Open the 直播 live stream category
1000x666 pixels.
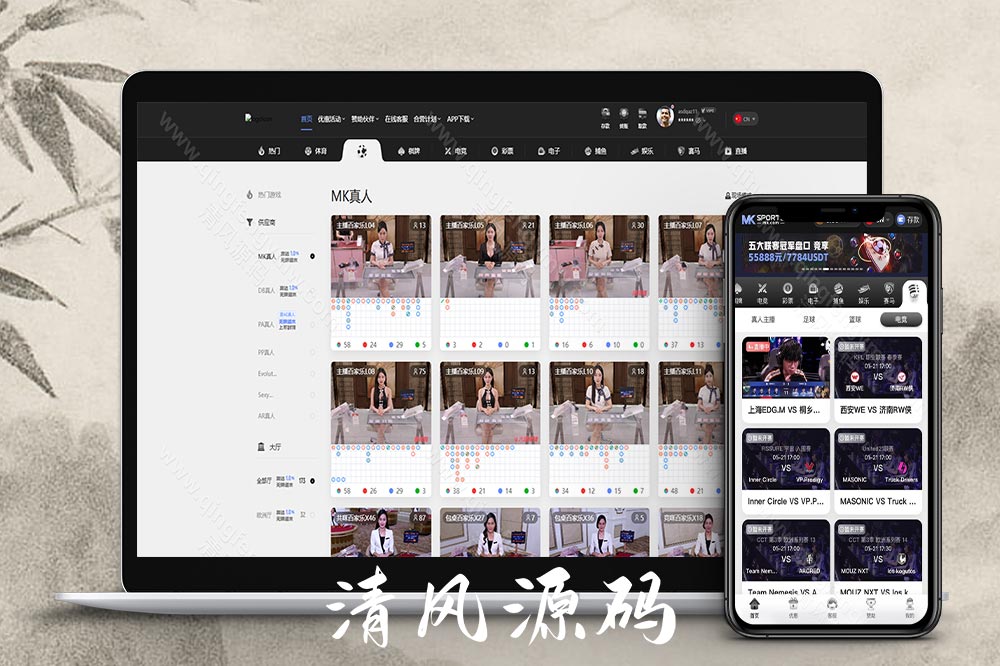(735, 151)
